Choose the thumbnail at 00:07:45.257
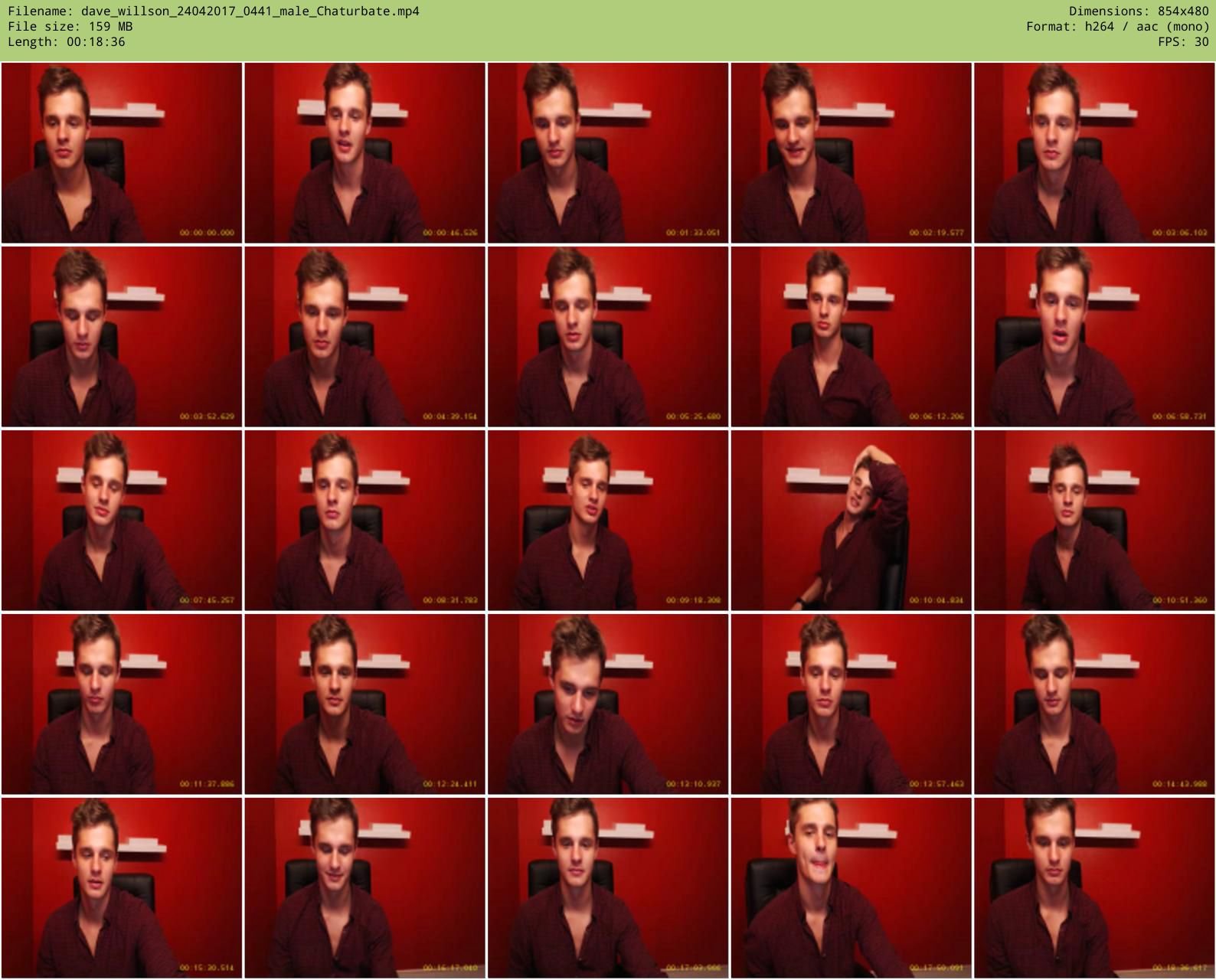The width and height of the screenshot is (1216, 980). click(122, 521)
